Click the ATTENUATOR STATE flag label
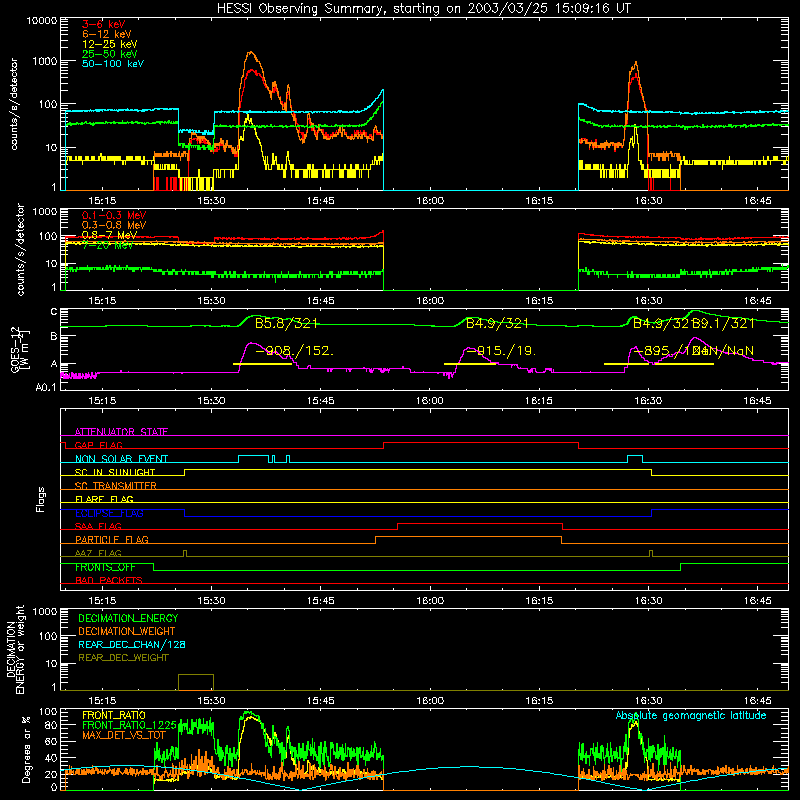This screenshot has height=800, width=800. tap(121, 432)
